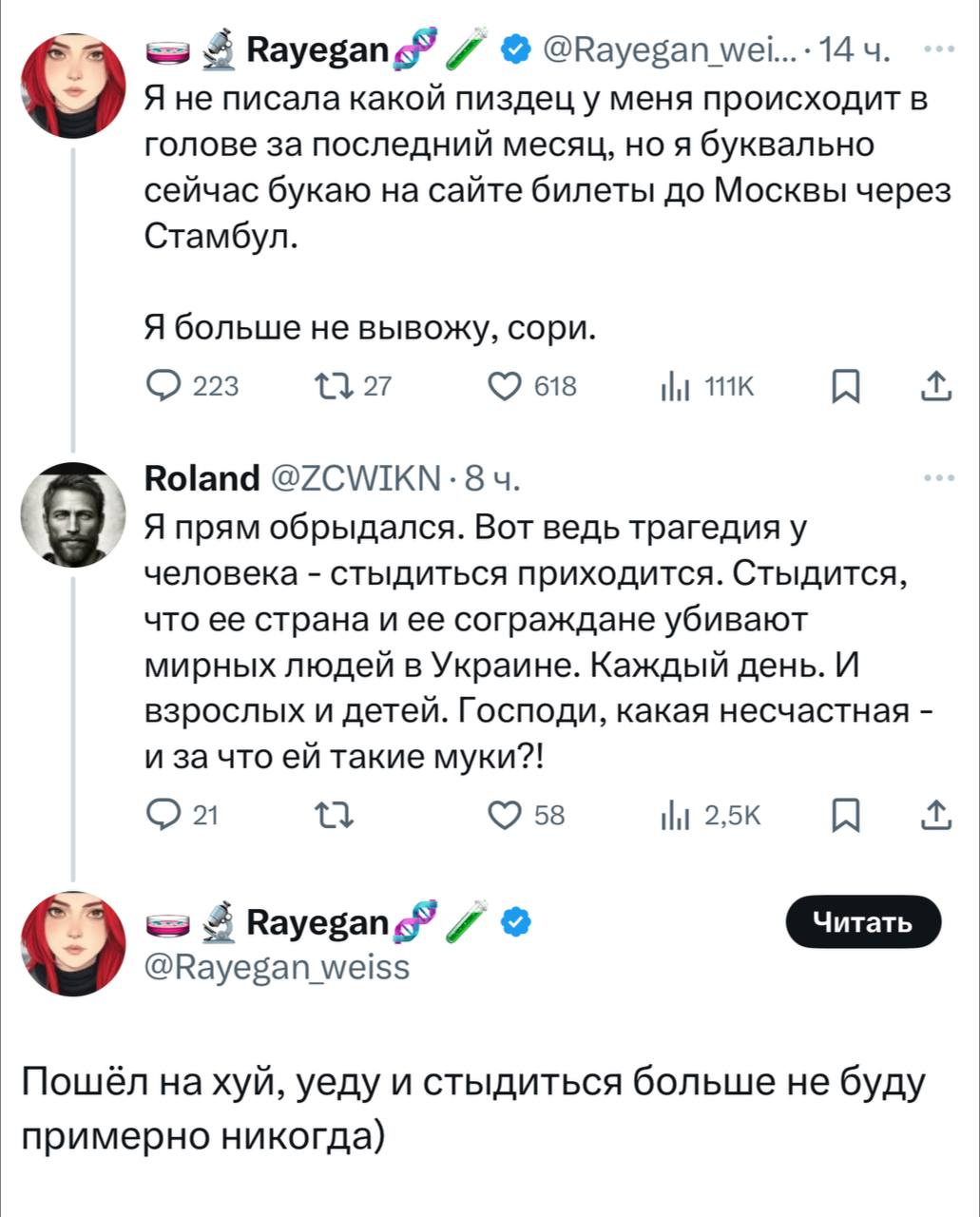This screenshot has height=1217, width=980.
Task: Bookmark Roland's tweet
Action: 845,816
